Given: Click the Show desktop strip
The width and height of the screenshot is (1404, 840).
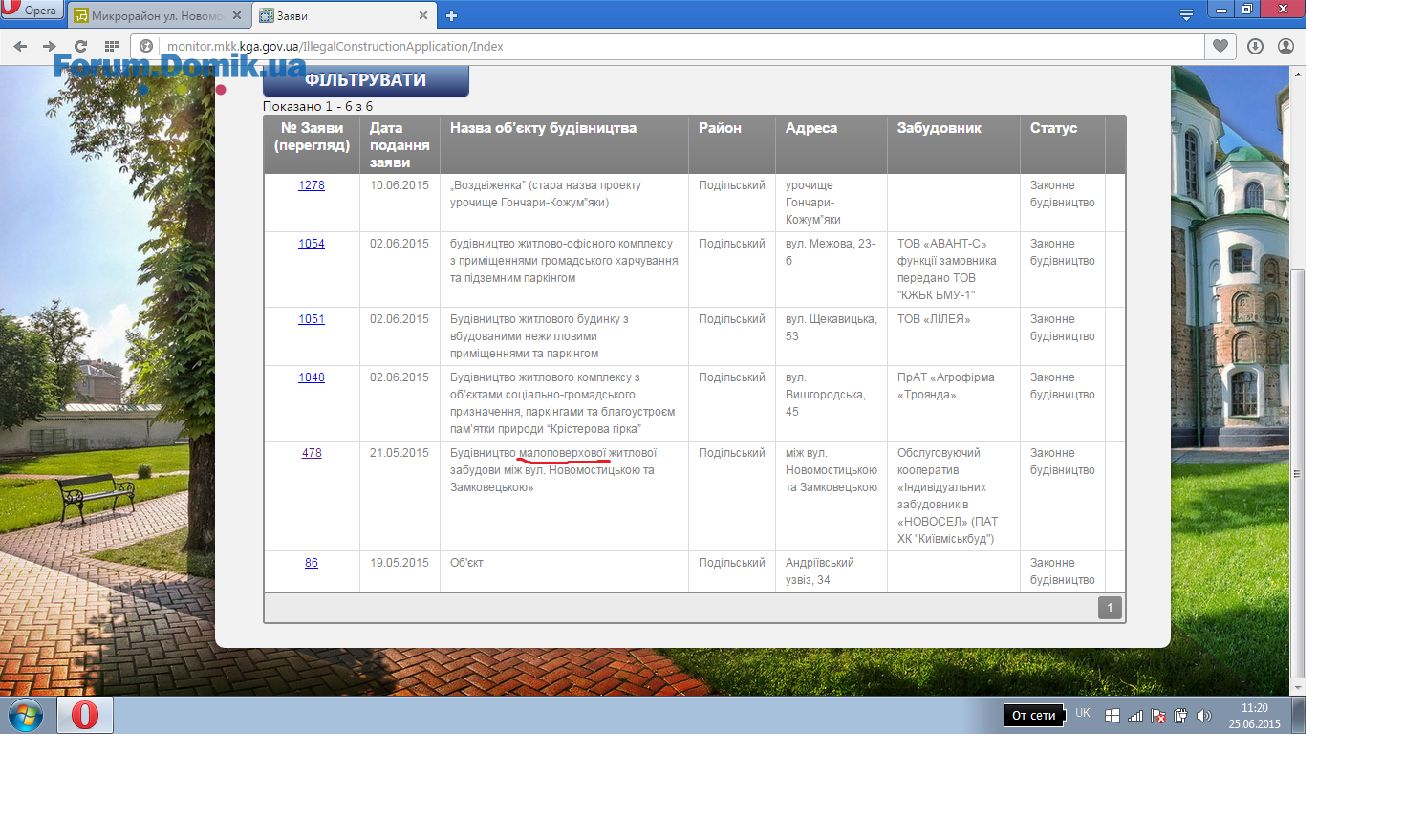Looking at the screenshot, I should [1299, 715].
